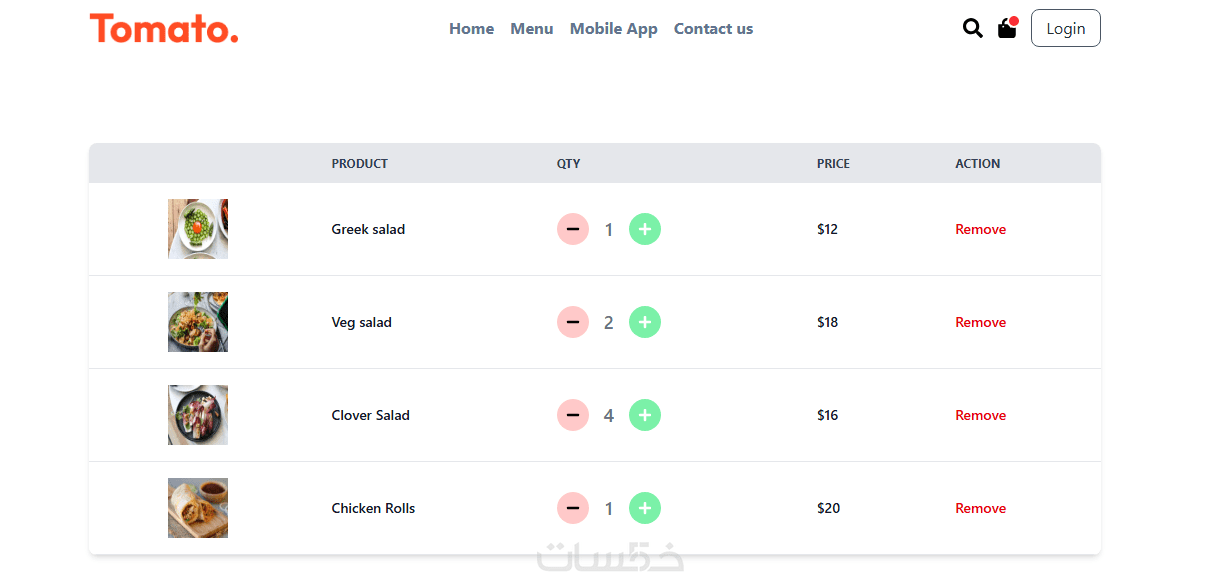Click the Tomato logo
The width and height of the screenshot is (1222, 584).
pos(164,28)
